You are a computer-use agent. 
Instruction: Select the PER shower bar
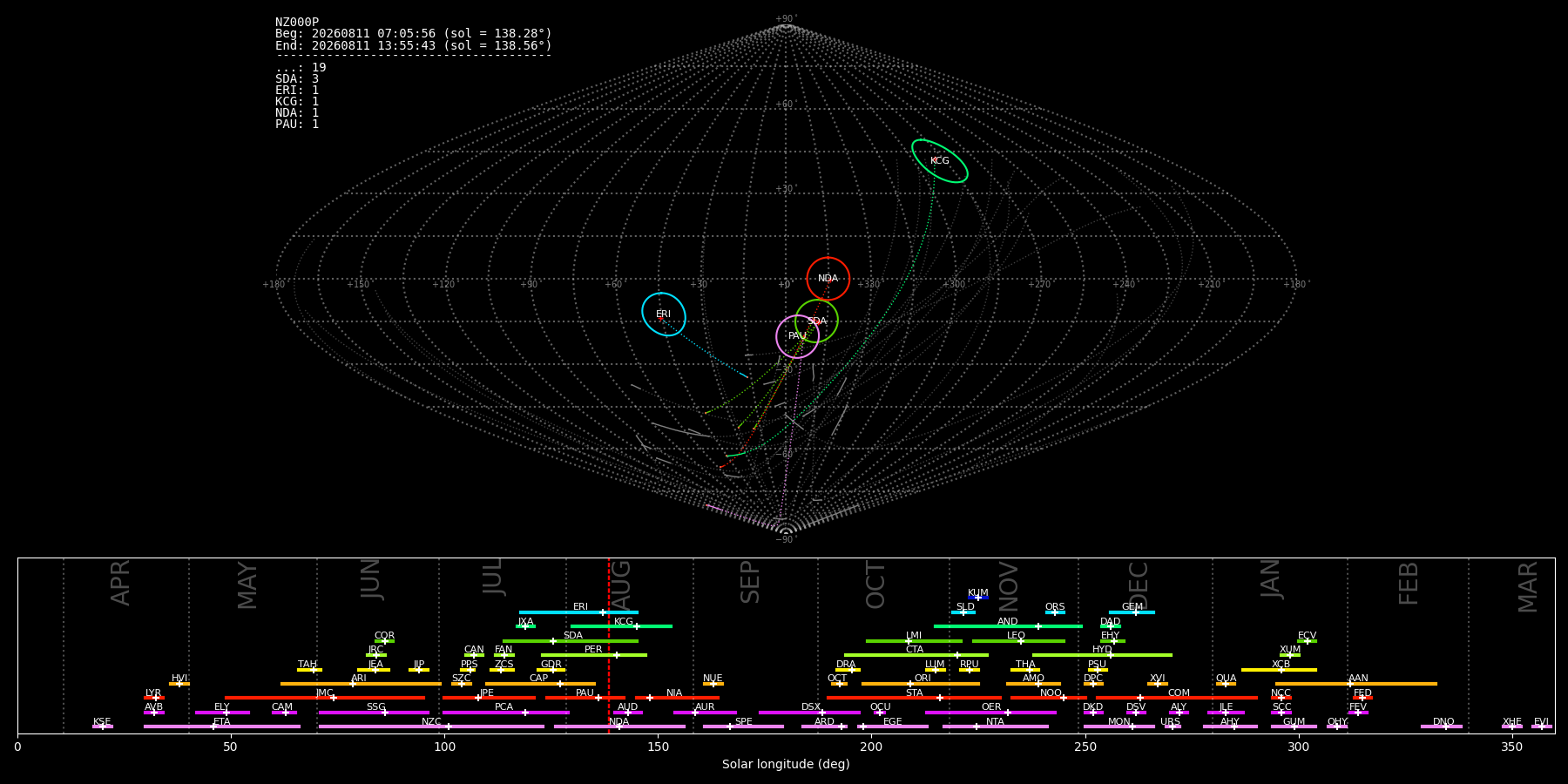(594, 655)
